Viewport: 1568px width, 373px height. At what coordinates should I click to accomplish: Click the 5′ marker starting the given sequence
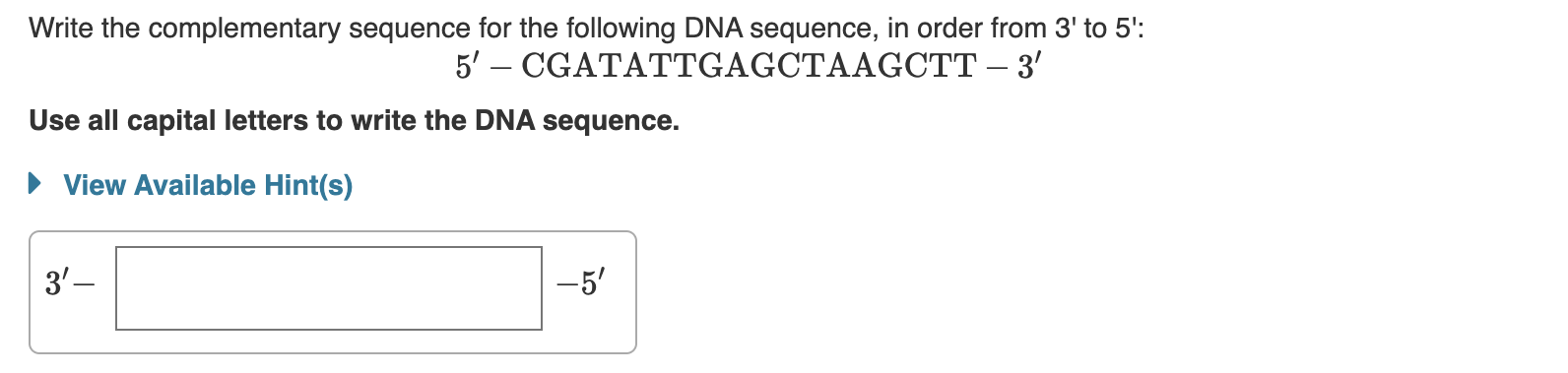pyautogui.click(x=467, y=67)
